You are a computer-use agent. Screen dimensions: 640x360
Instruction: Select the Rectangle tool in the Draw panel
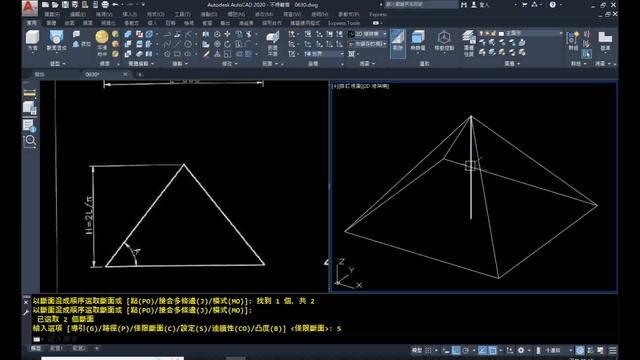tap(177, 54)
